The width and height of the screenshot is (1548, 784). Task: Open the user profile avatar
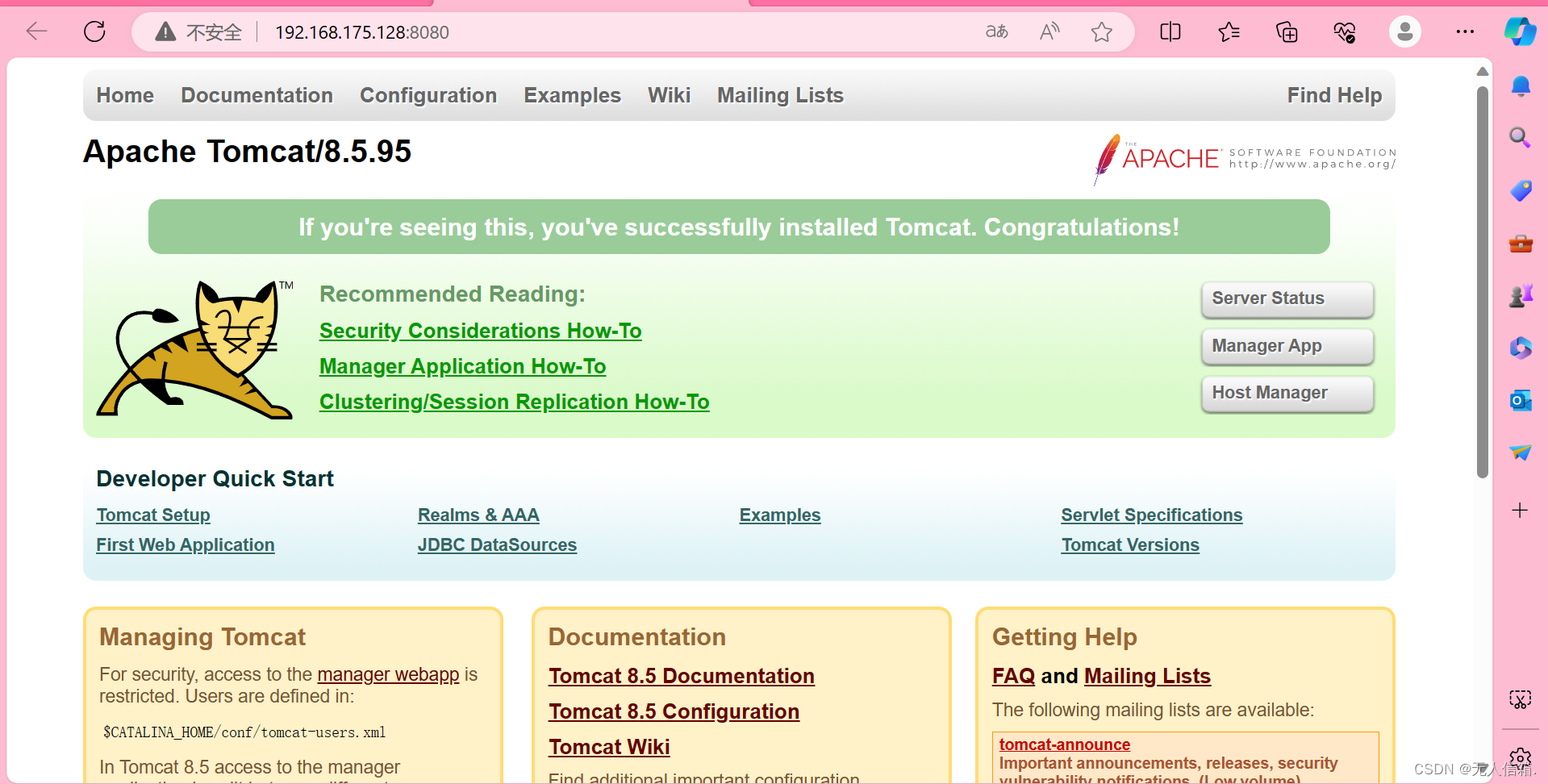pyautogui.click(x=1405, y=31)
